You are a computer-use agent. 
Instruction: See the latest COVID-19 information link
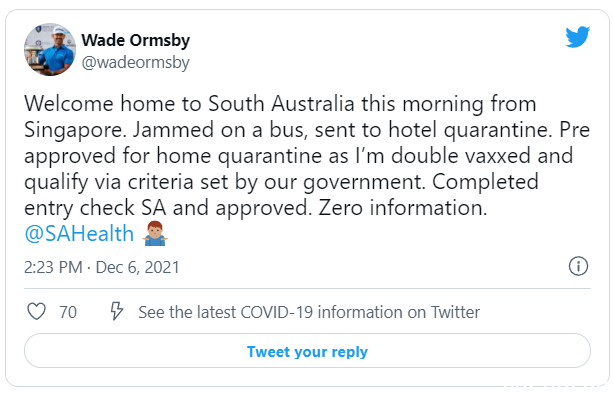[x=309, y=312]
